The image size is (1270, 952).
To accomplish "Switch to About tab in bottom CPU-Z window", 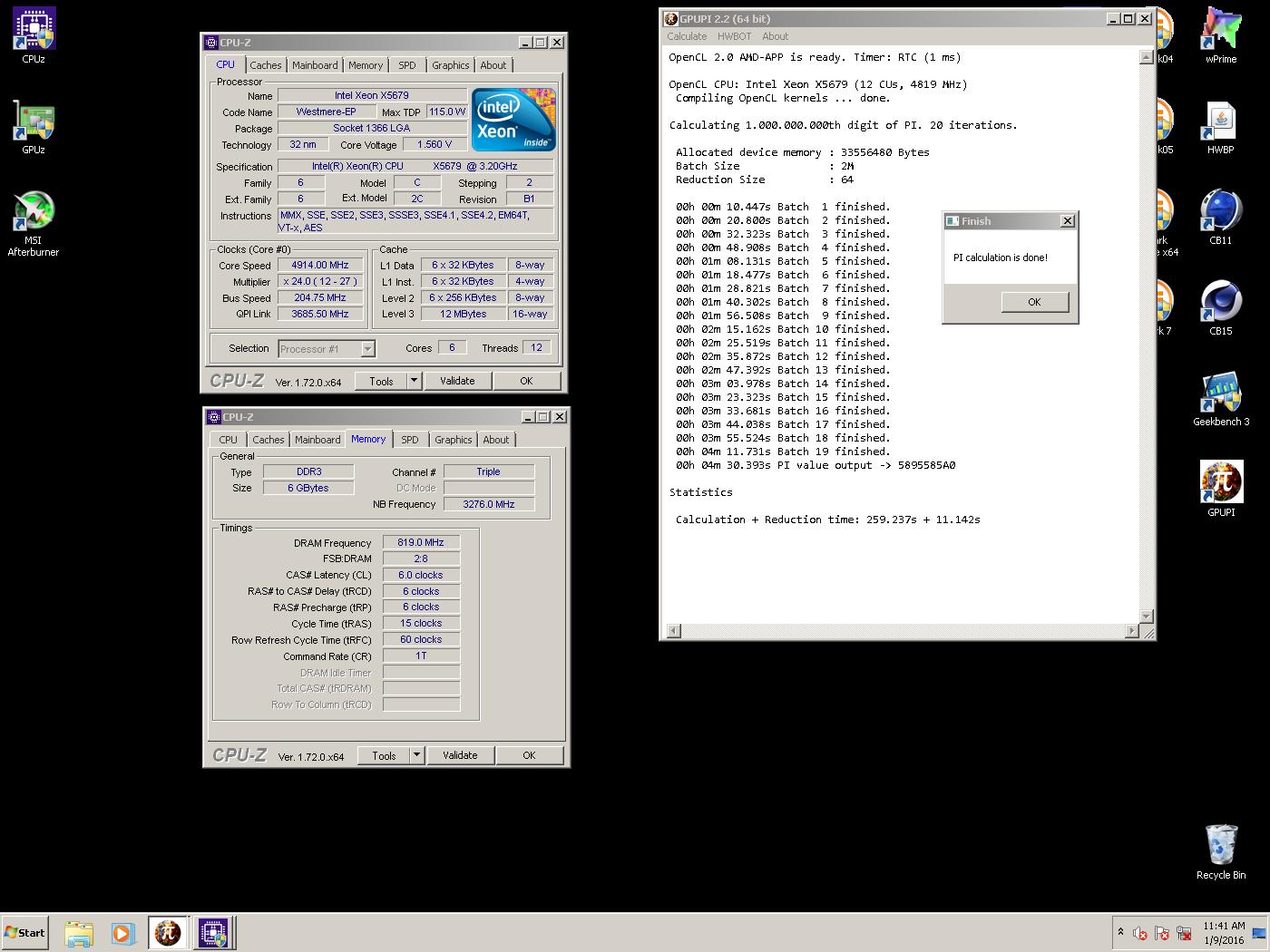I will pyautogui.click(x=496, y=440).
